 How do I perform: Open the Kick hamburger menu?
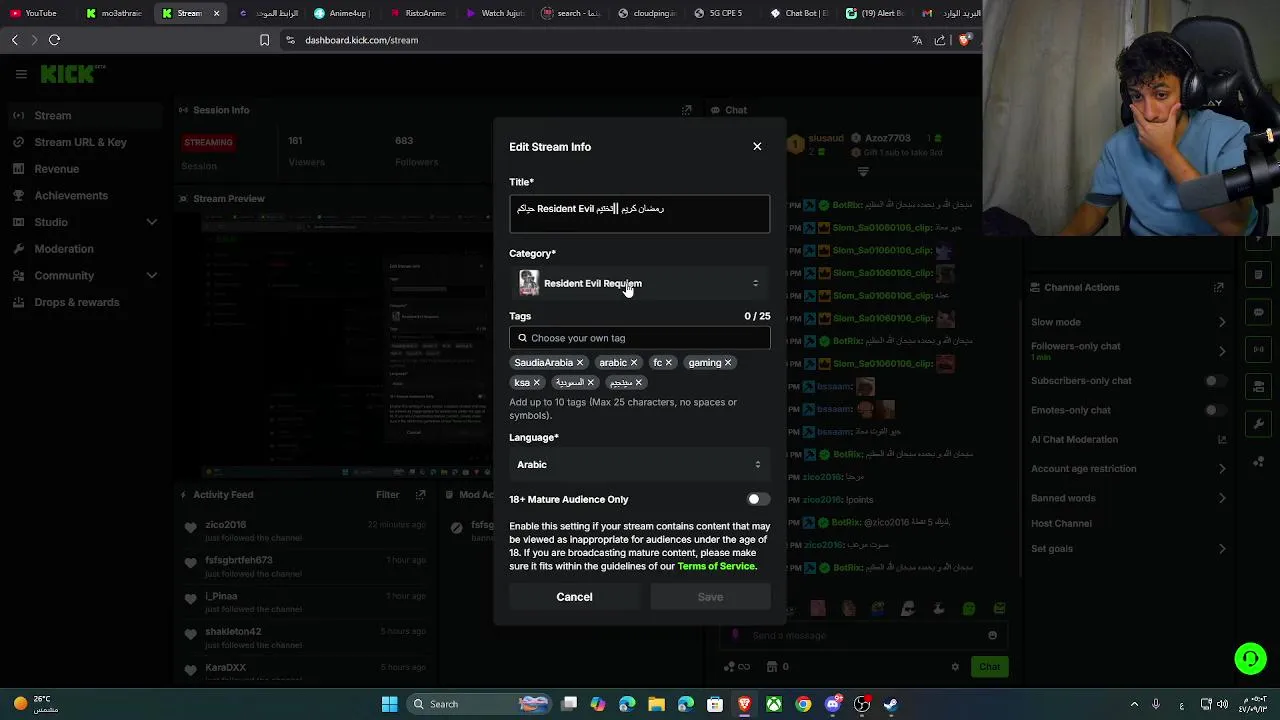pyautogui.click(x=21, y=74)
